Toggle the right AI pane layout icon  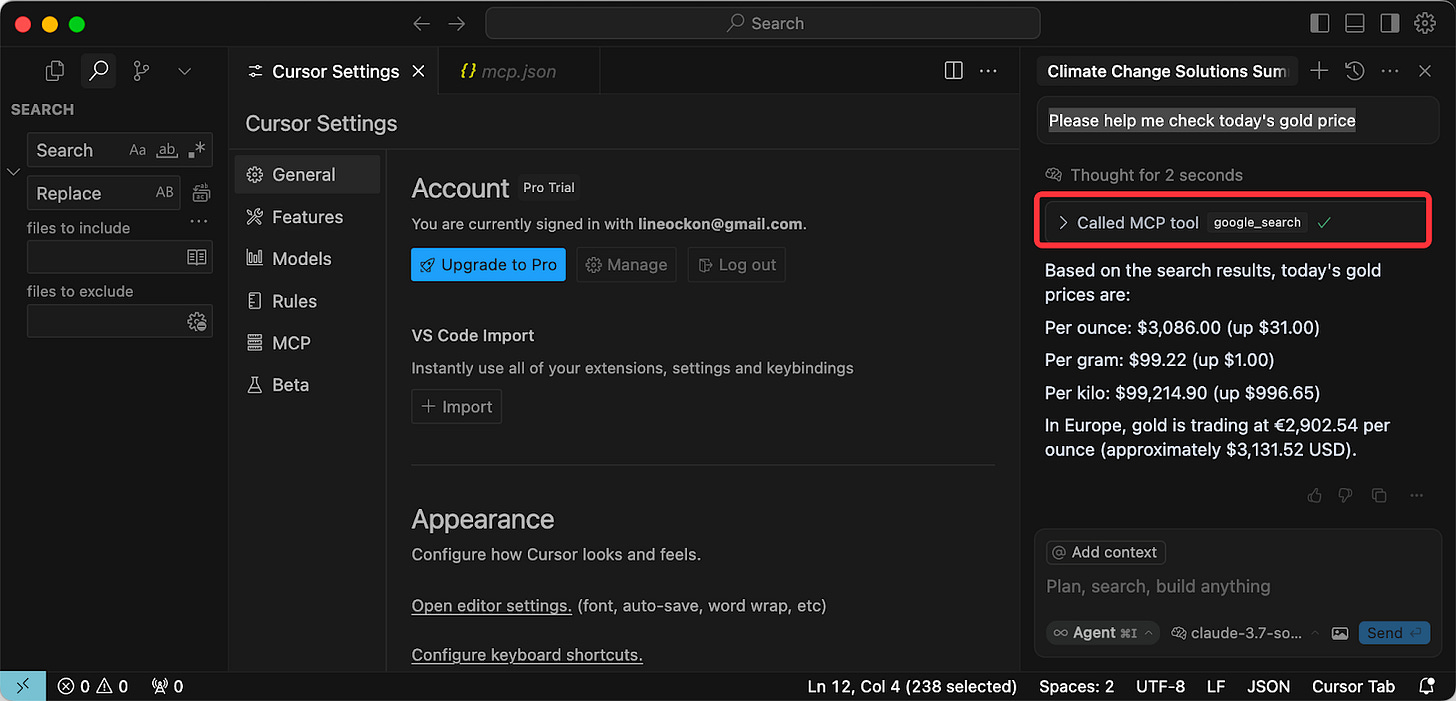click(1389, 23)
